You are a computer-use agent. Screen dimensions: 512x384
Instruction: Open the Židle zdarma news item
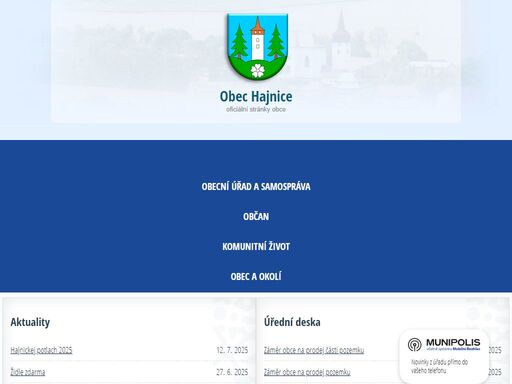(x=28, y=372)
